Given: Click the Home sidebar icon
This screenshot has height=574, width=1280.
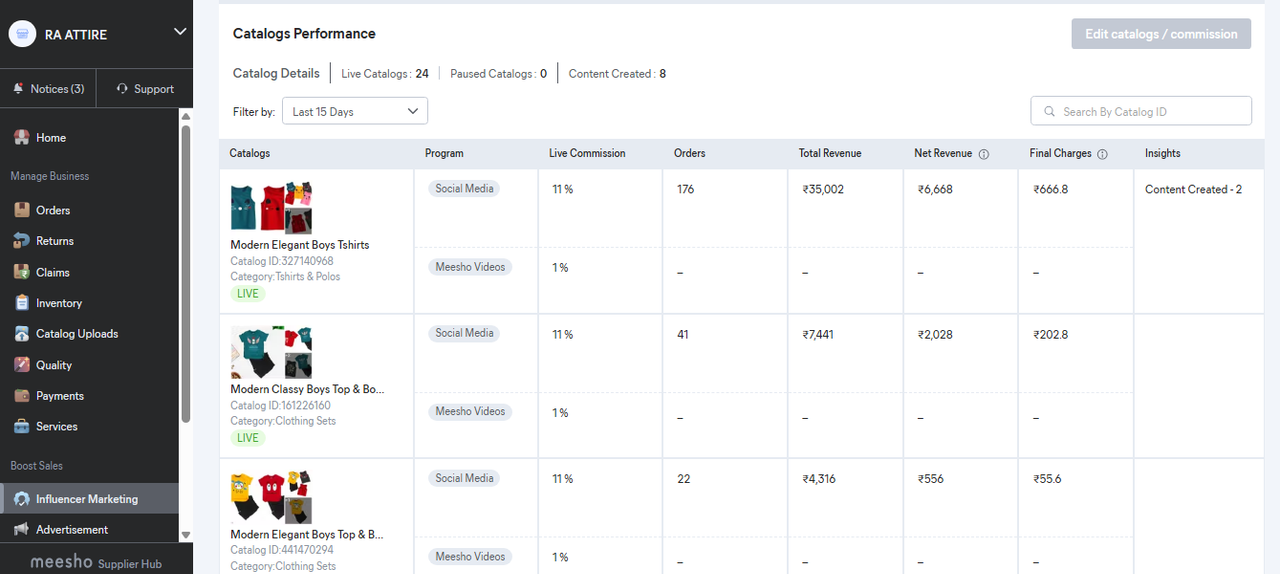Looking at the screenshot, I should click(21, 137).
